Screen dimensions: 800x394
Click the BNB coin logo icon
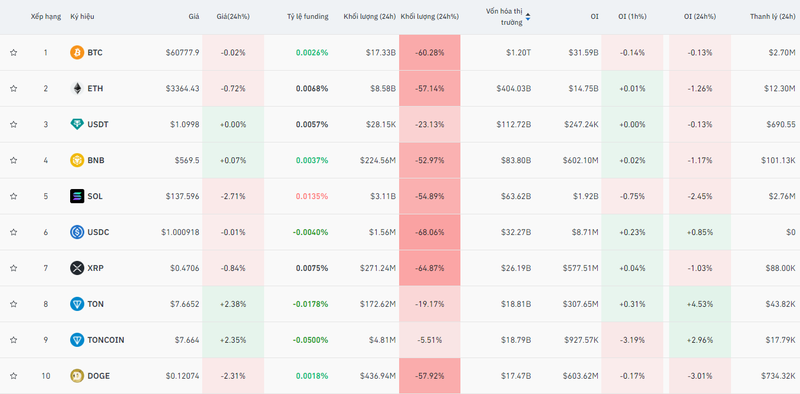tap(77, 160)
